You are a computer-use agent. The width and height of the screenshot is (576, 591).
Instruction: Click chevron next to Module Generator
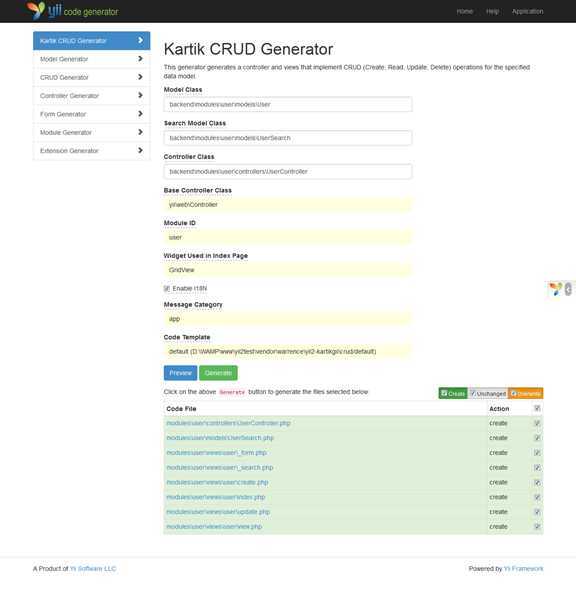[140, 132]
